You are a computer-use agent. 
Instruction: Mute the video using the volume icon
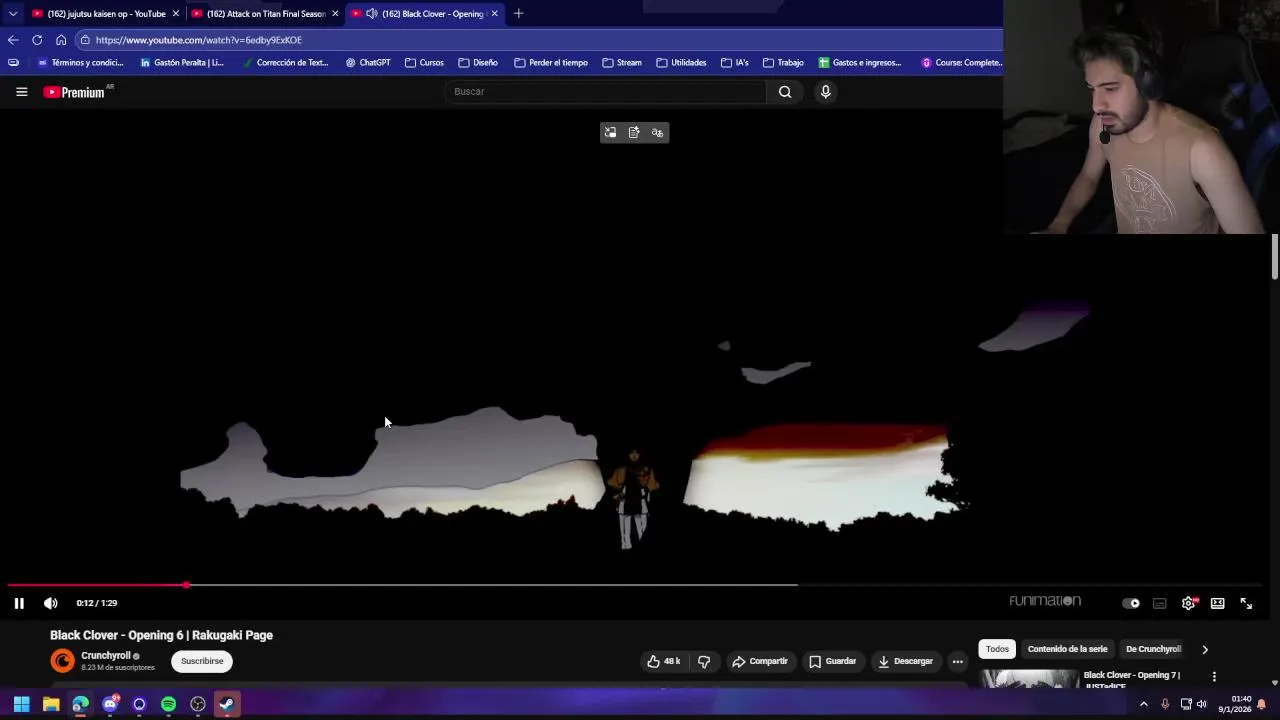coord(51,603)
